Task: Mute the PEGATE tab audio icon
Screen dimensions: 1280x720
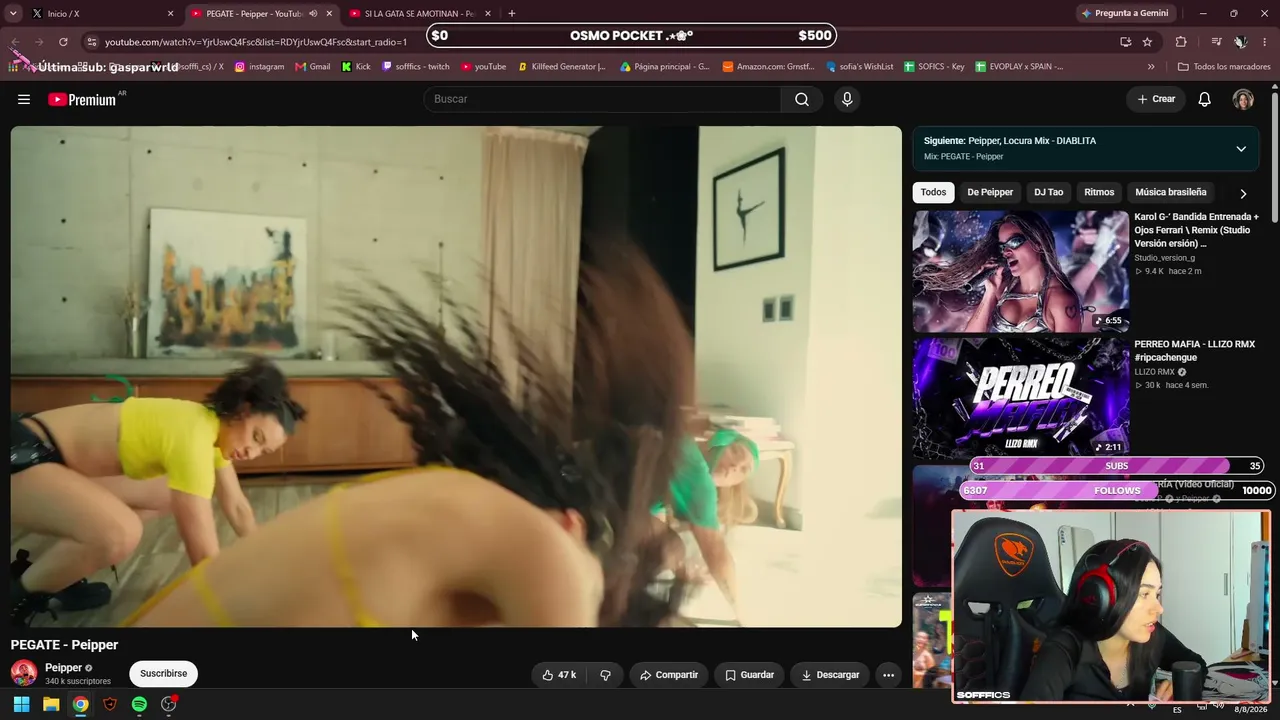Action: coord(313,14)
